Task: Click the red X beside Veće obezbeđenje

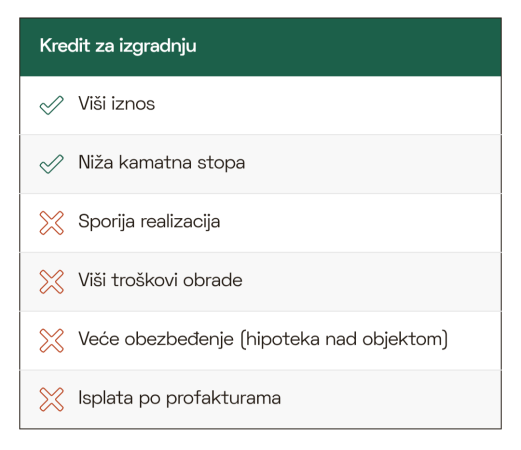Action: point(51,340)
